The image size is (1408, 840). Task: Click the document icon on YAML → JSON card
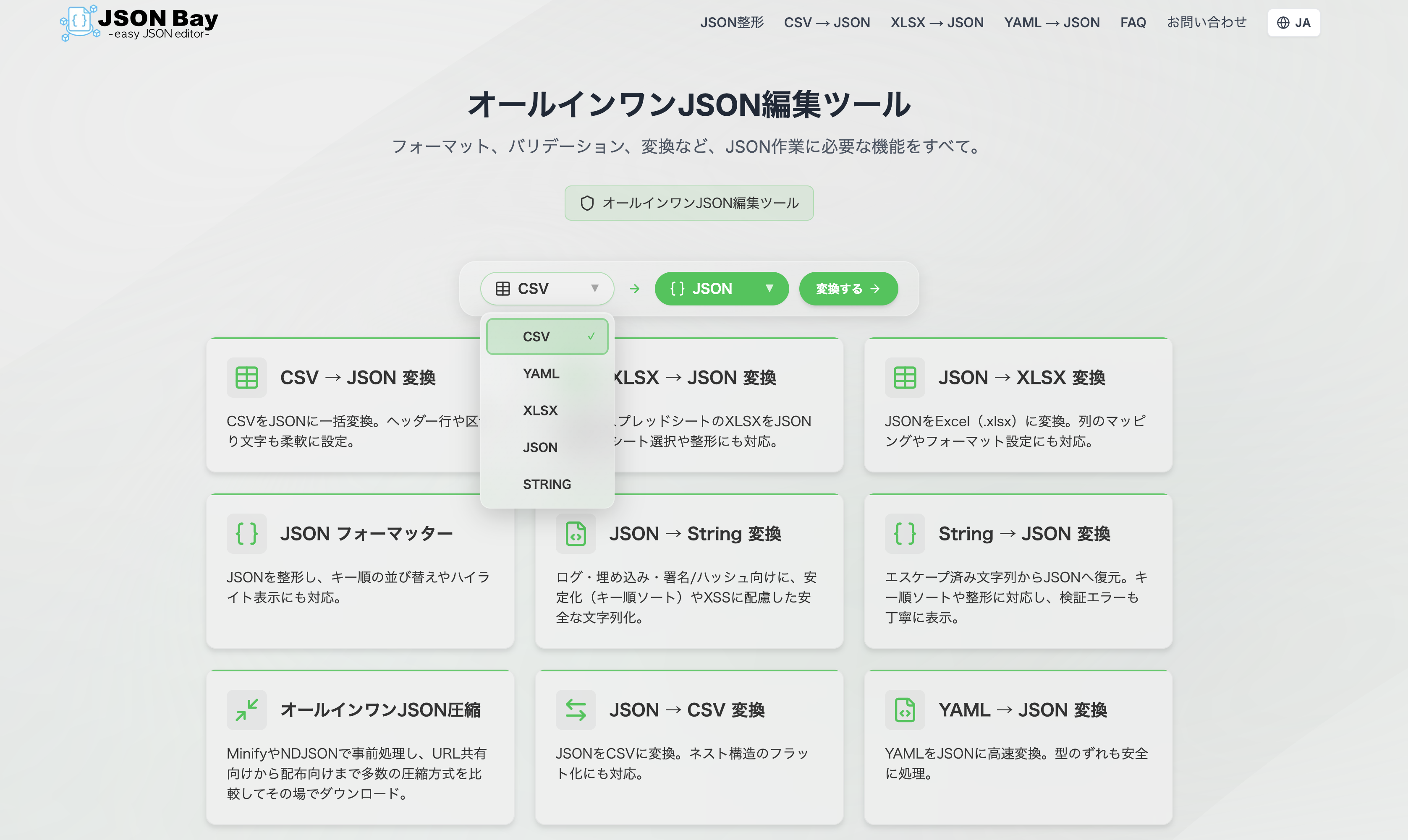(x=904, y=709)
